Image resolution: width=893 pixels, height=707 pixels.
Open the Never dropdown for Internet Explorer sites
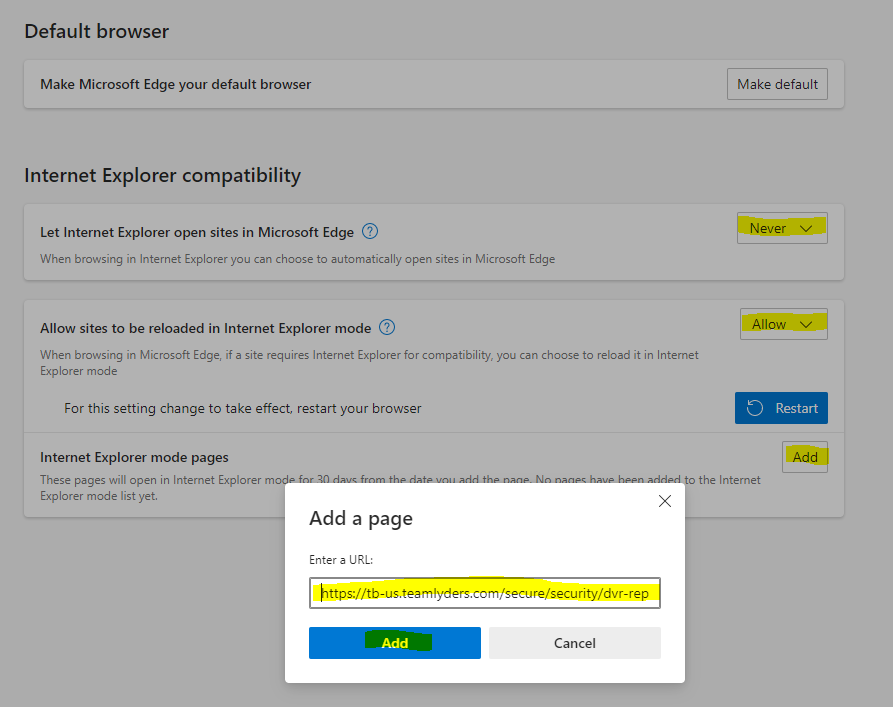point(782,228)
